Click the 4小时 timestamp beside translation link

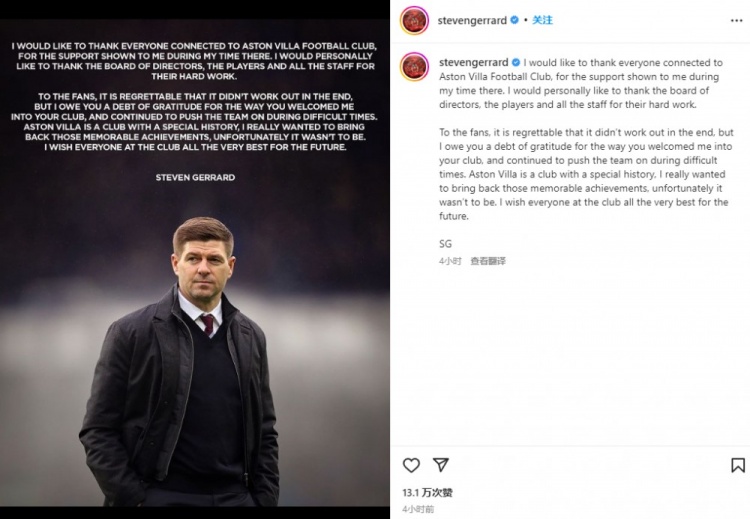tap(450, 261)
